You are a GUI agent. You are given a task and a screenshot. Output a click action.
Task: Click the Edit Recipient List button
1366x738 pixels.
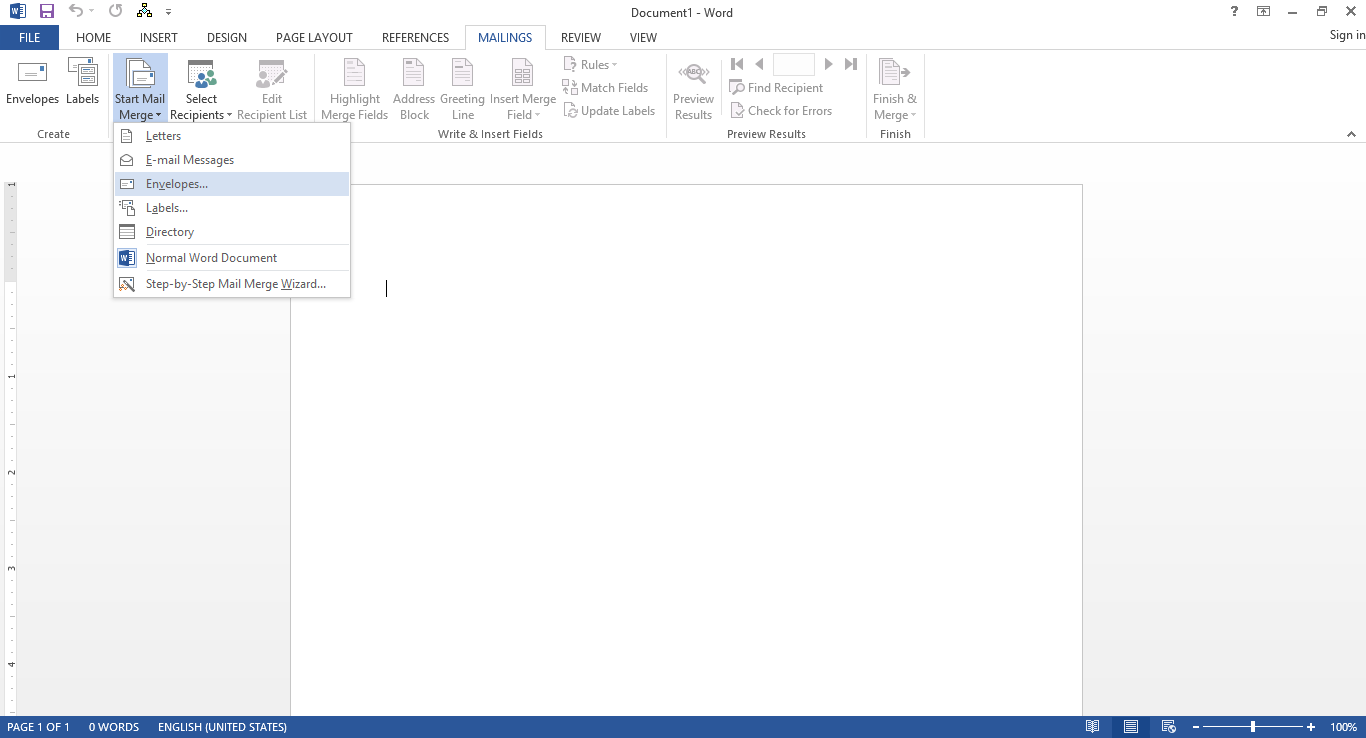272,89
